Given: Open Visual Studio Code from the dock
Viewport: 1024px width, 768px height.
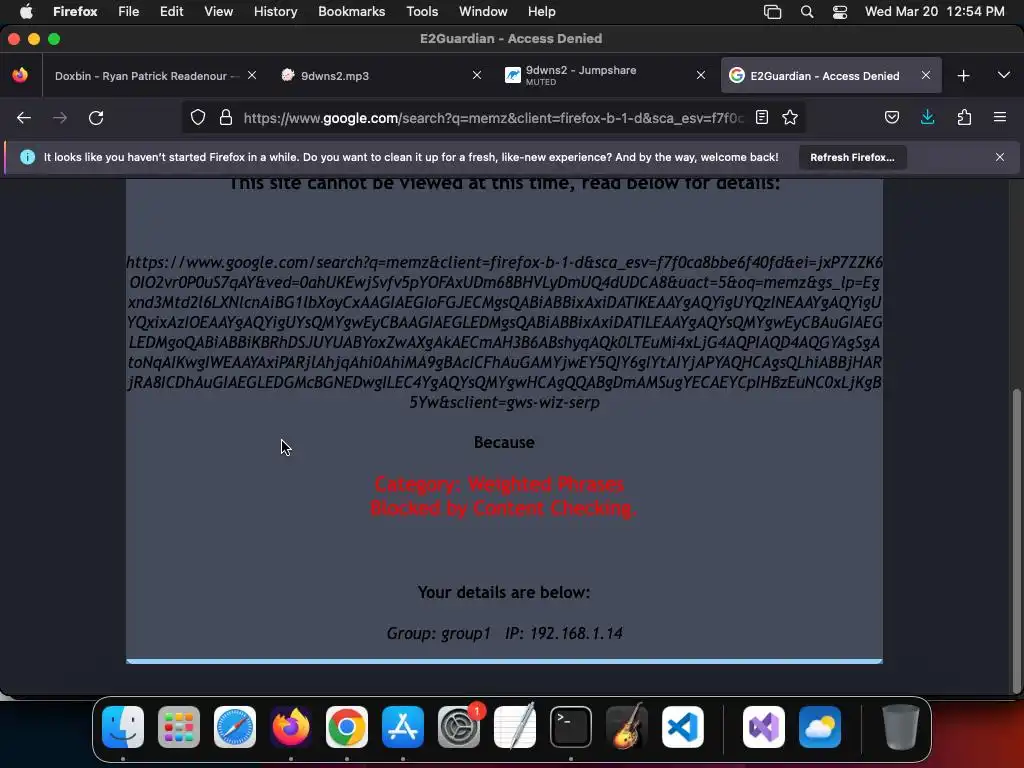Looking at the screenshot, I should point(683,727).
